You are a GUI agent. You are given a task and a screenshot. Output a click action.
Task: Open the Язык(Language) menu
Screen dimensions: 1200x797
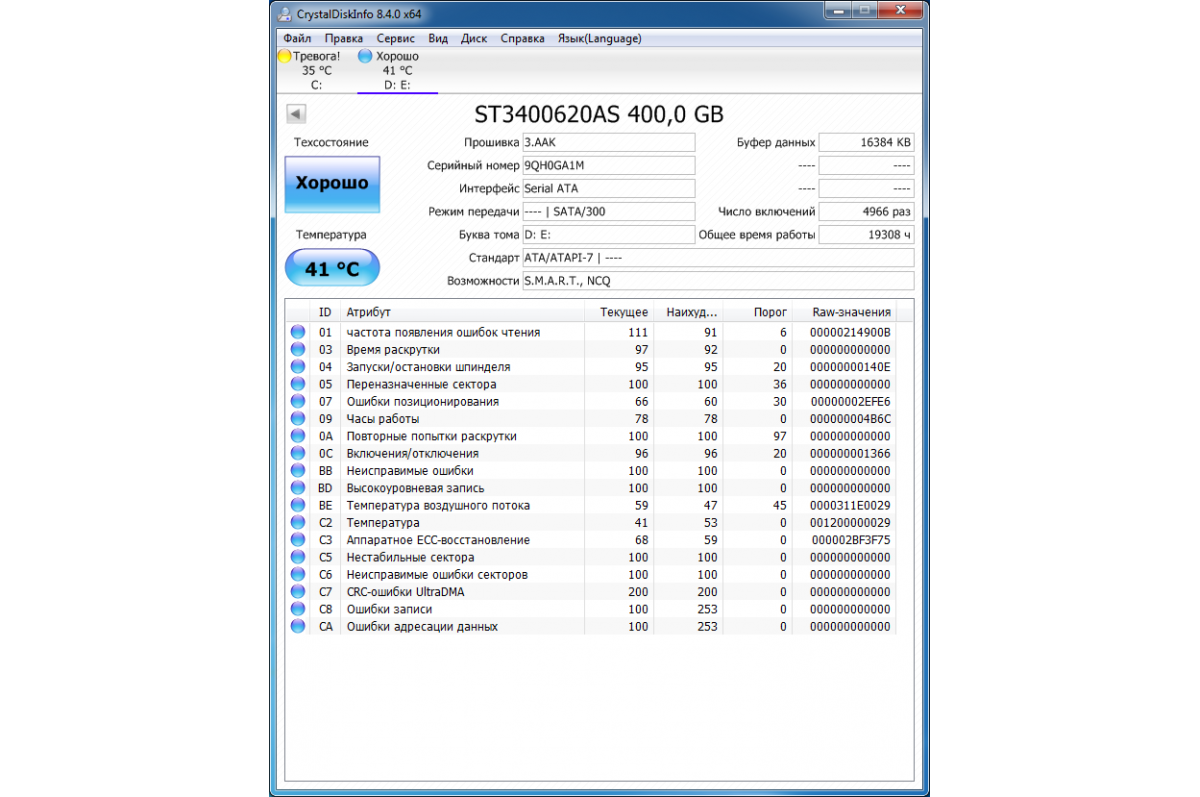[x=599, y=39]
